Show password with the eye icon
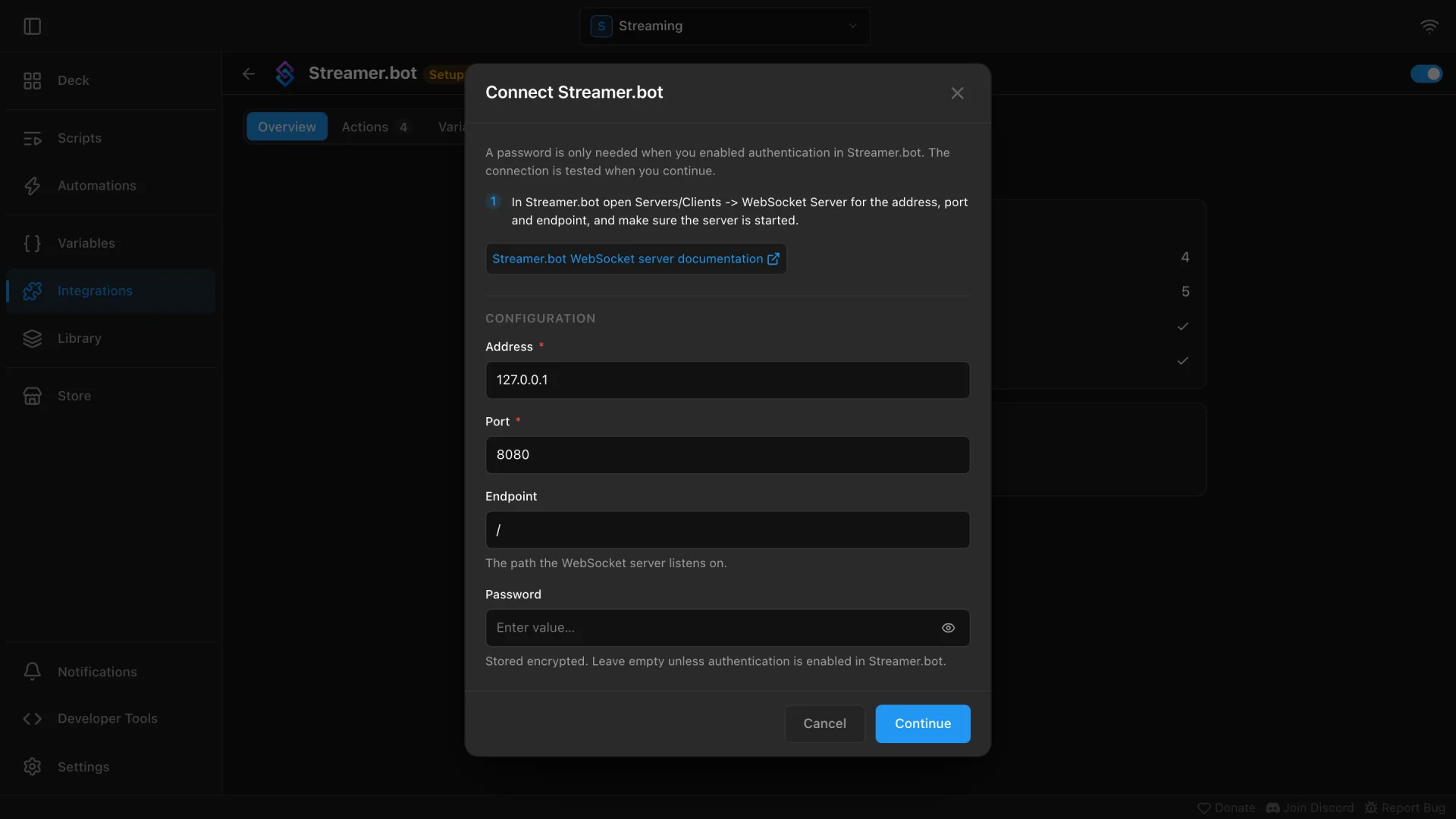Image resolution: width=1456 pixels, height=819 pixels. click(948, 628)
